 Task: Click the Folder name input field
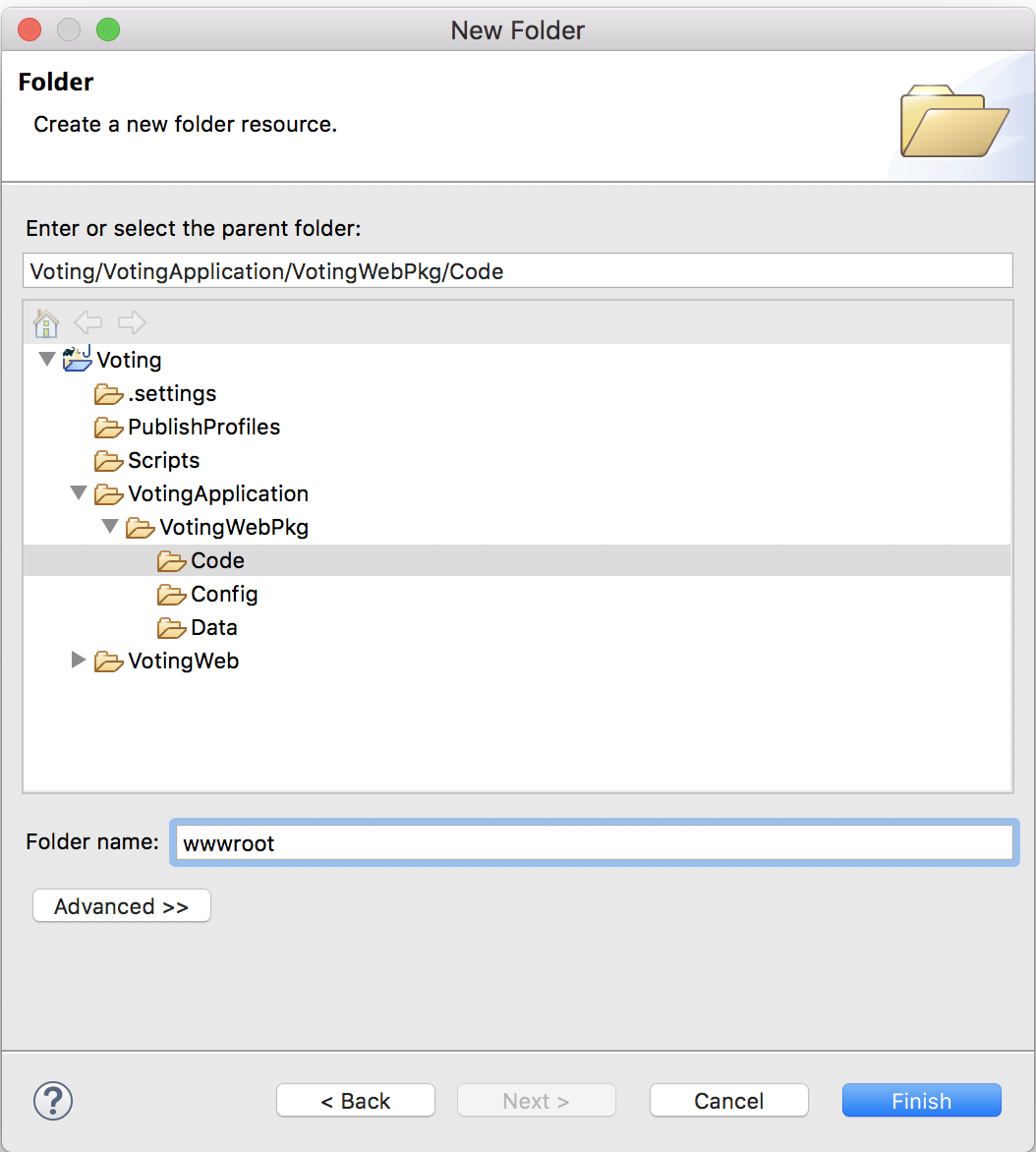(594, 842)
